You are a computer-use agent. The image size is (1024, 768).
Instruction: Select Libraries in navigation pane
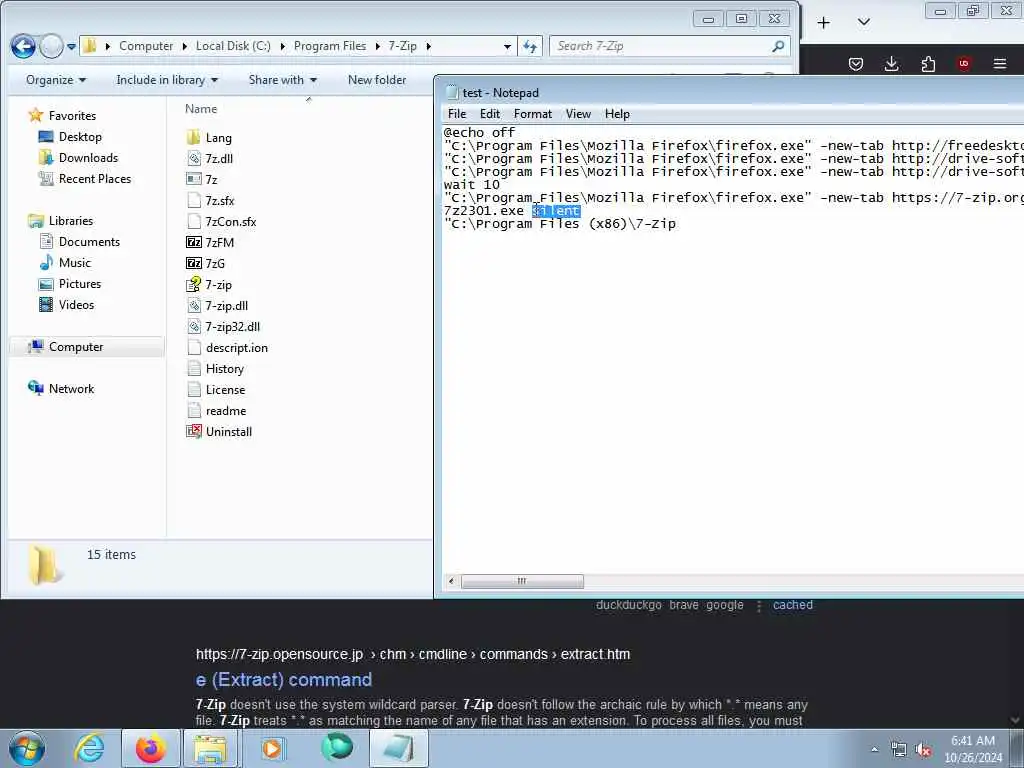71,221
